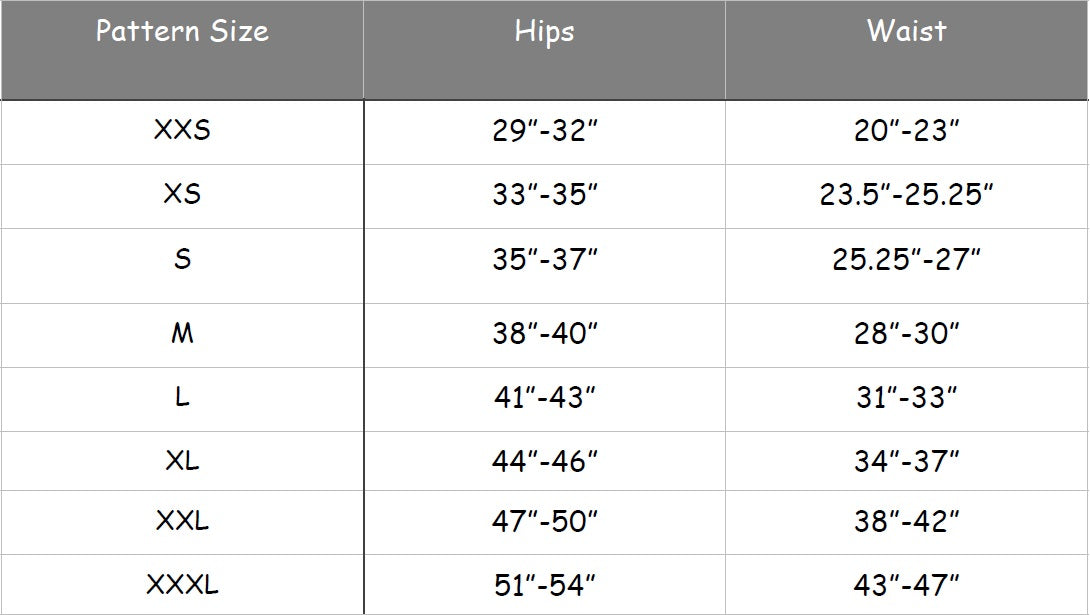Click the 23.5"-25.25" waist measurement
This screenshot has height=615, width=1090.
click(906, 194)
